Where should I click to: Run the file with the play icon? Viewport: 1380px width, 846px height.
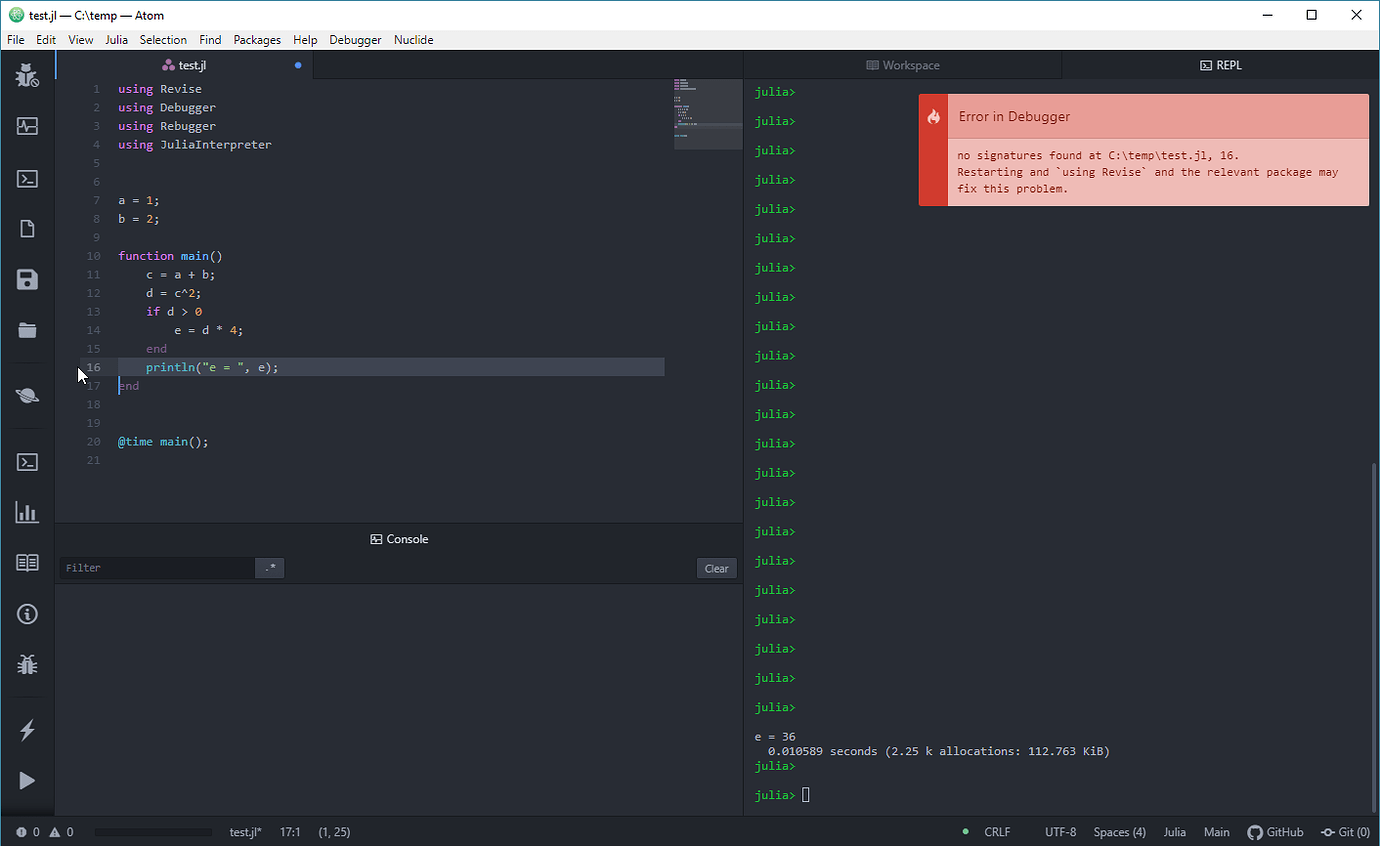(x=27, y=780)
